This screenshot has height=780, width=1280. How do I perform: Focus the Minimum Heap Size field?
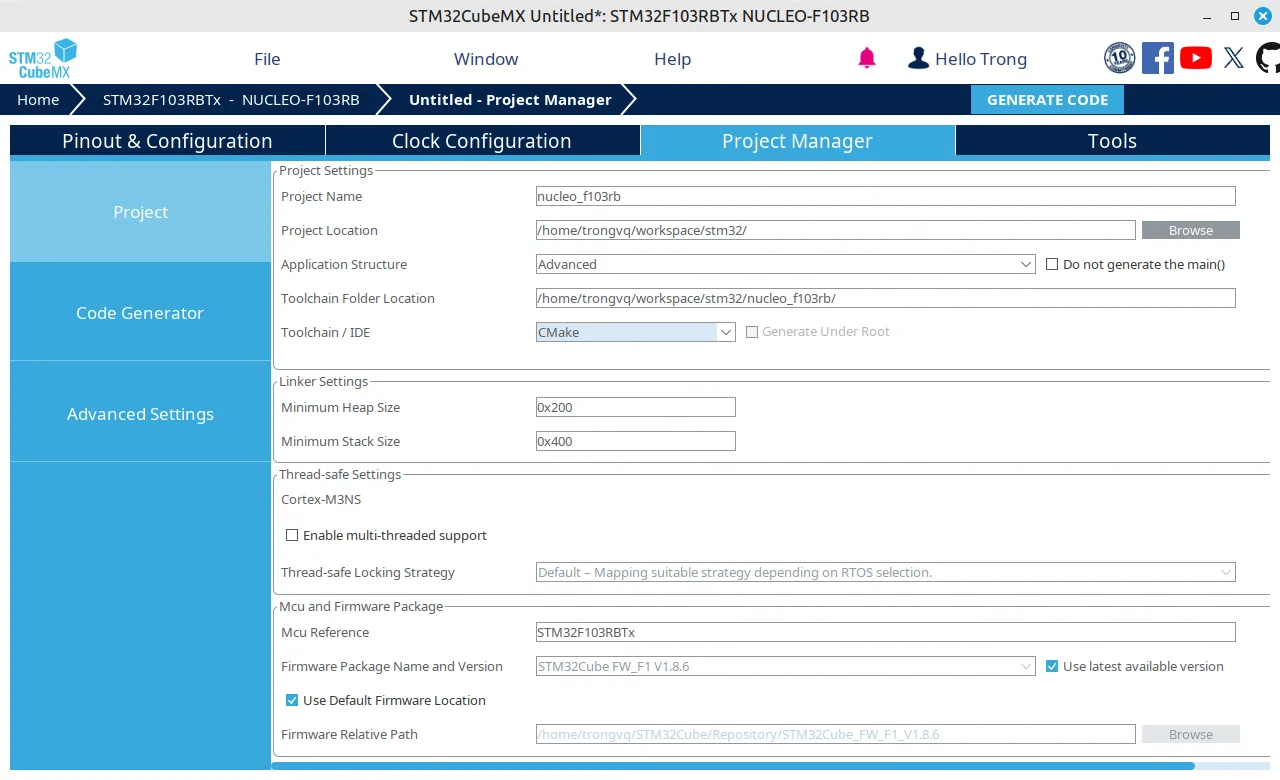(636, 407)
